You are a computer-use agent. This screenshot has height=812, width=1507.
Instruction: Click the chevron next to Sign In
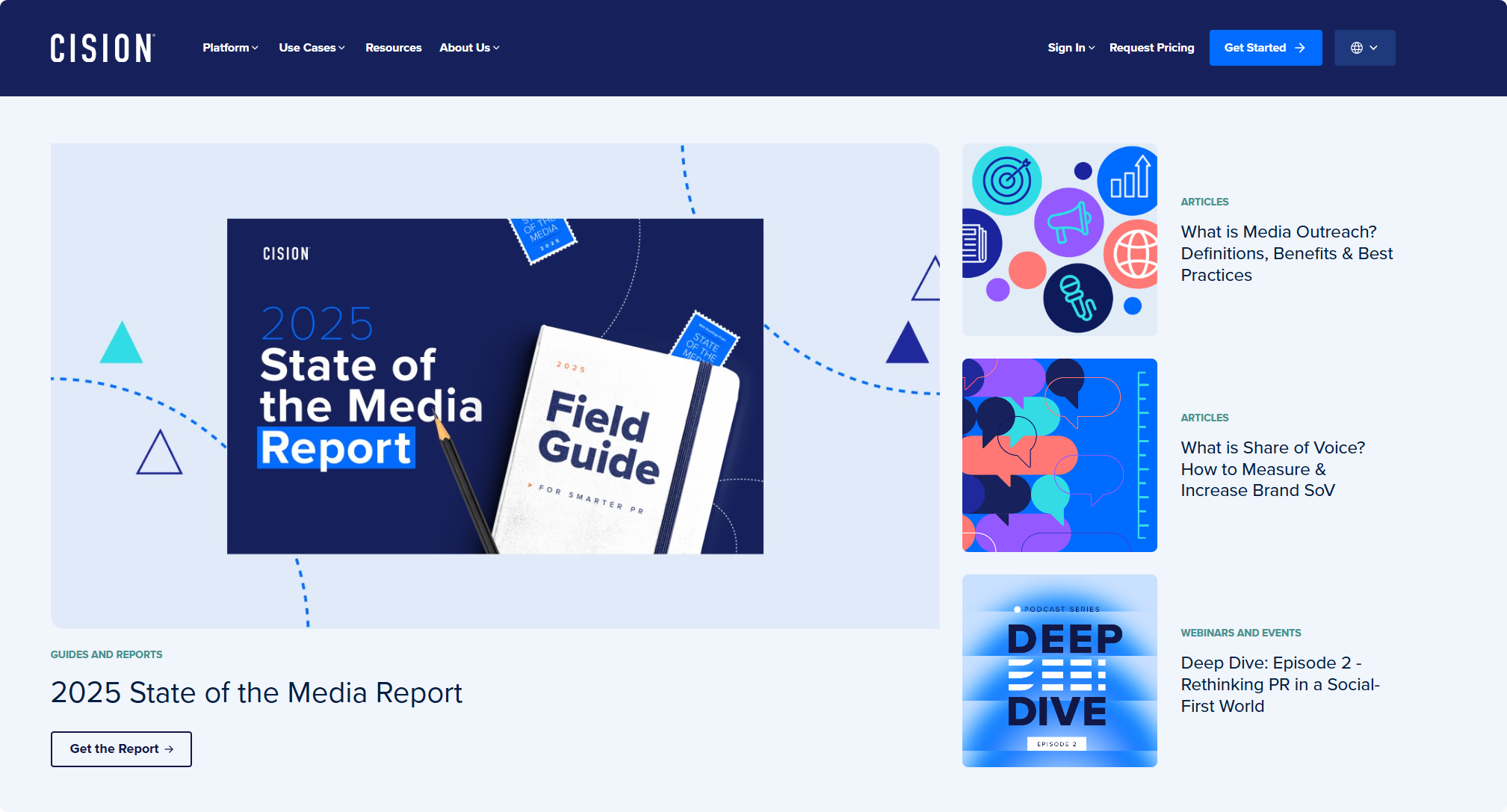point(1092,48)
